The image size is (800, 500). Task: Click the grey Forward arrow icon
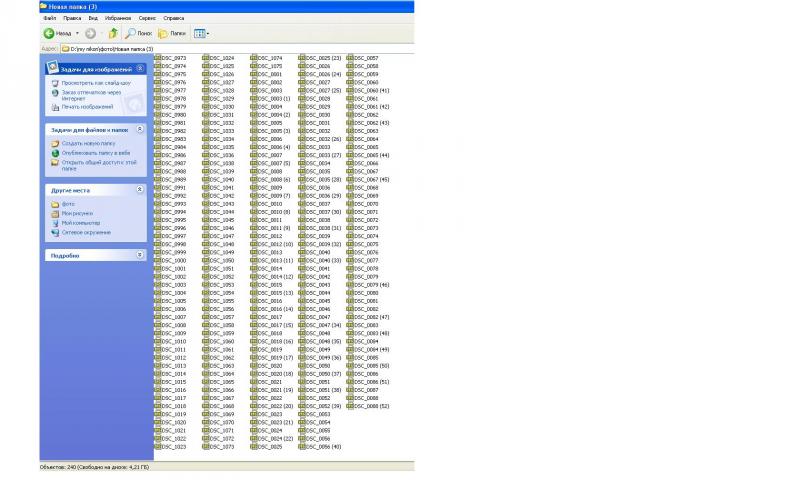tap(90, 33)
